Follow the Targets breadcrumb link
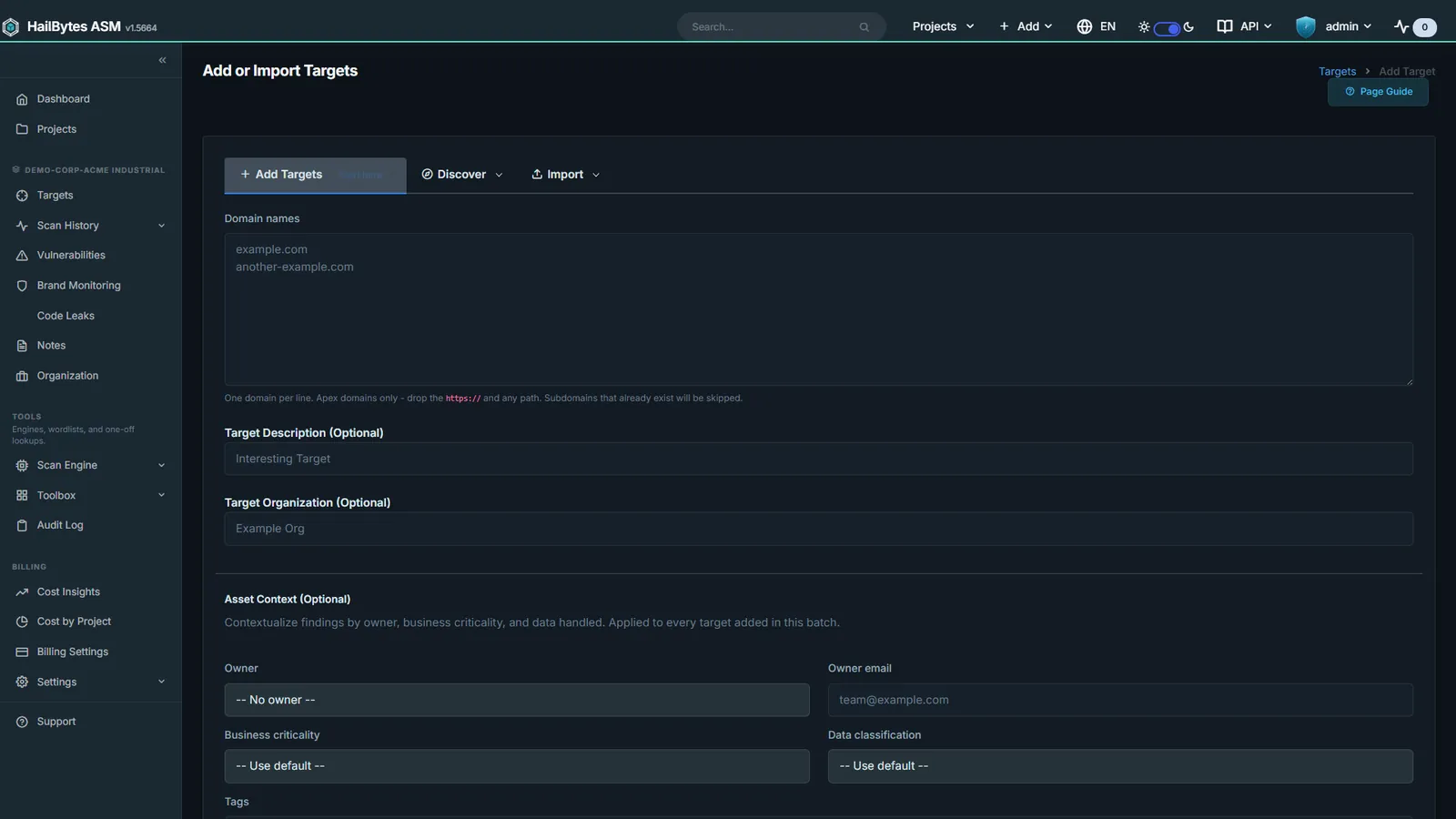 (1337, 71)
